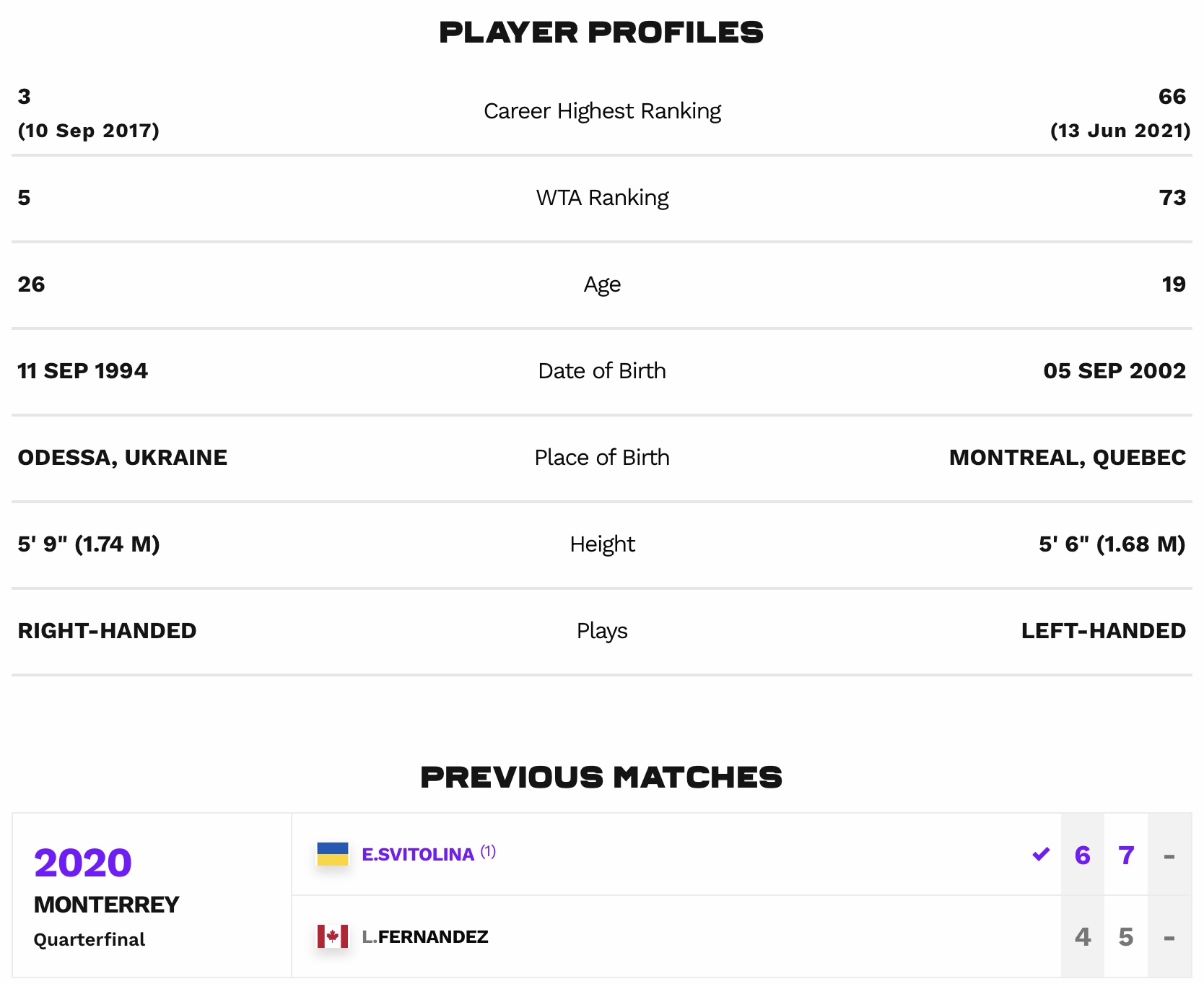The width and height of the screenshot is (1204, 984).
Task: Click the purple winner checkmark icon
Action: tap(1041, 855)
